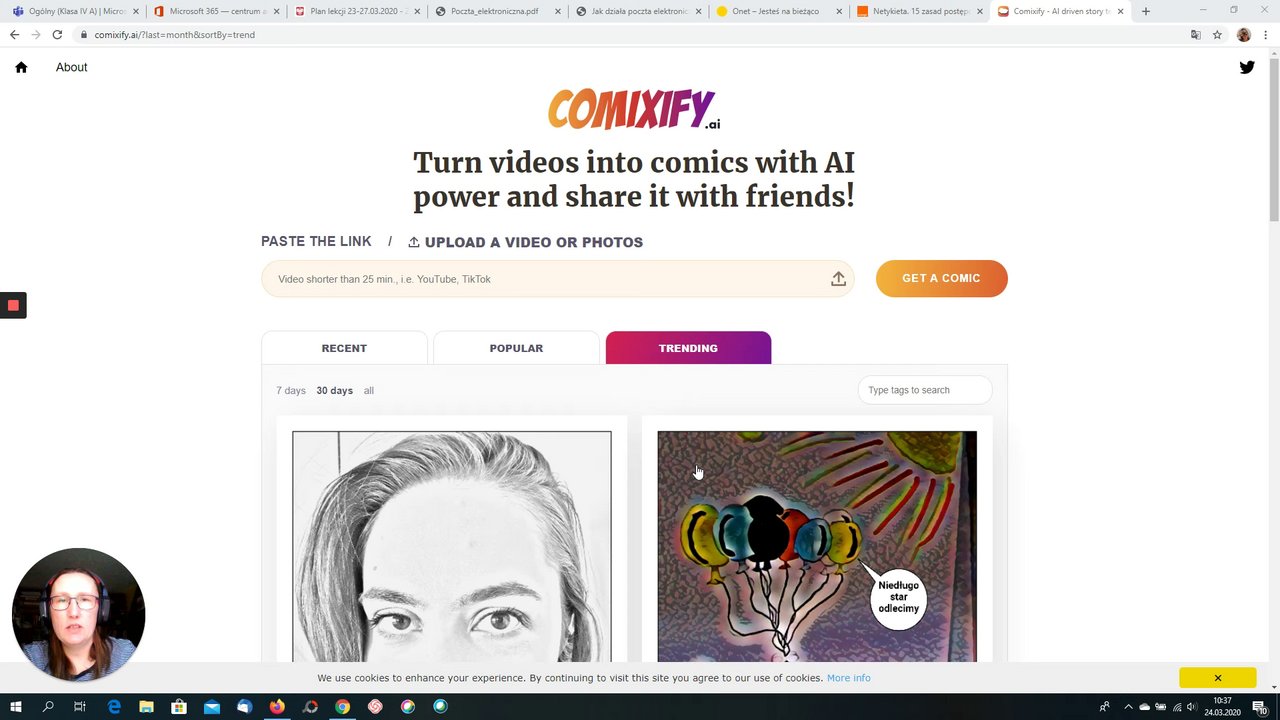
Task: Dismiss cookie notice with yellow X button
Action: pos(1217,678)
